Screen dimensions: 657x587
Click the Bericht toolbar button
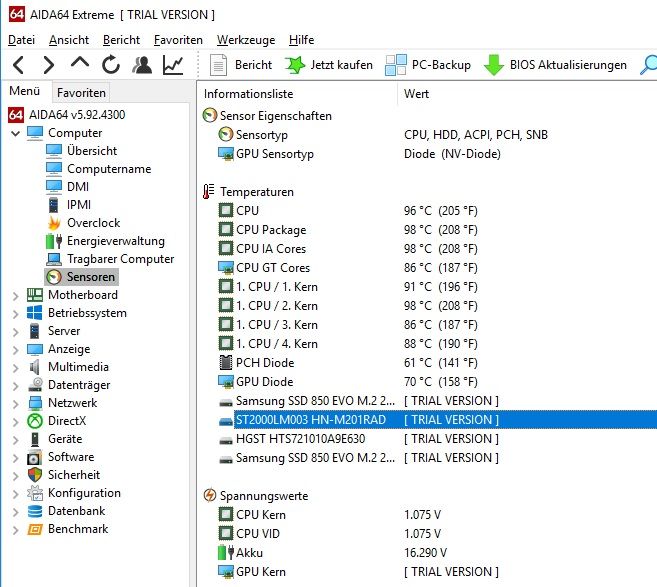[242, 65]
